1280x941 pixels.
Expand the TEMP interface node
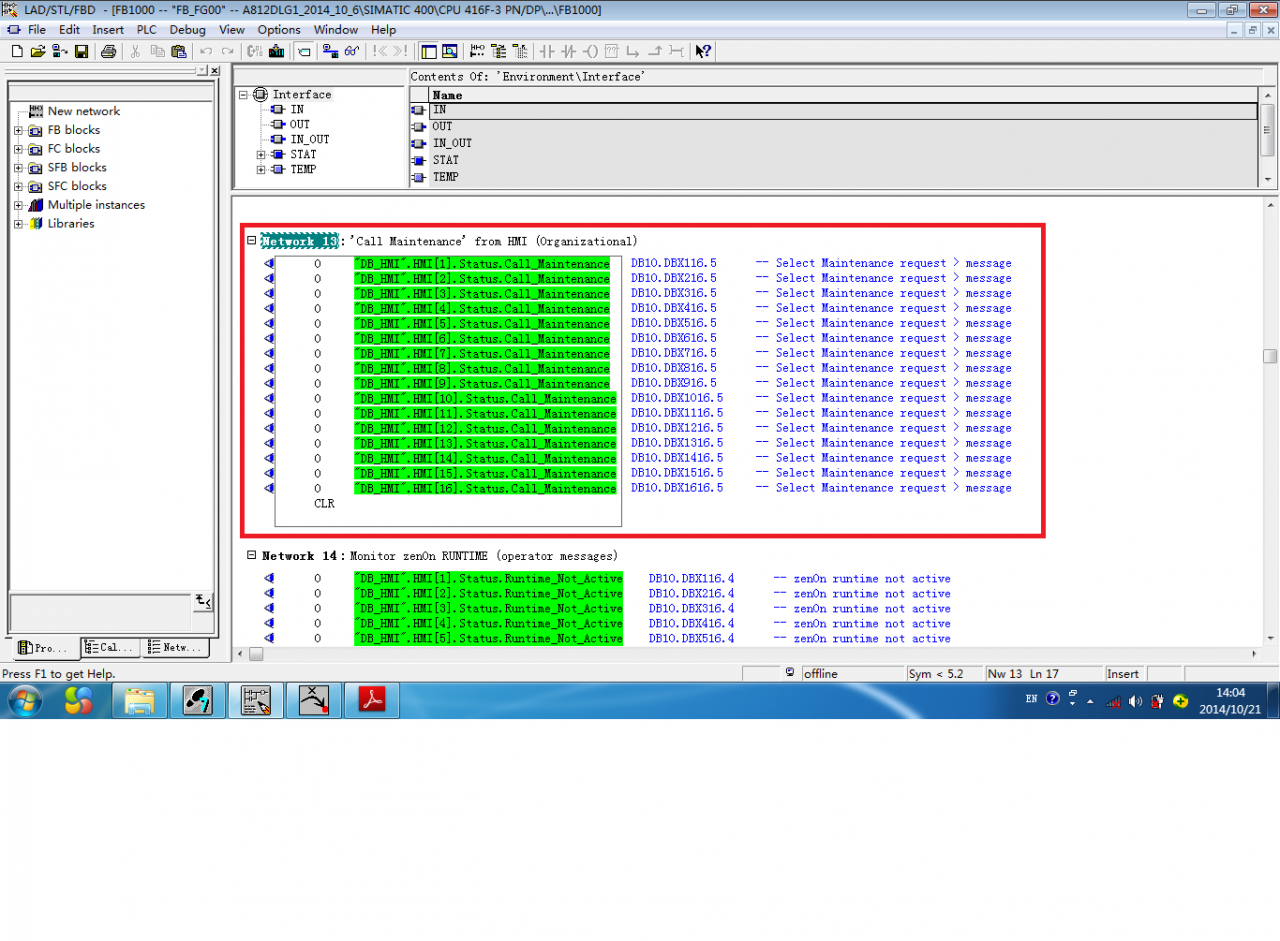[x=262, y=170]
